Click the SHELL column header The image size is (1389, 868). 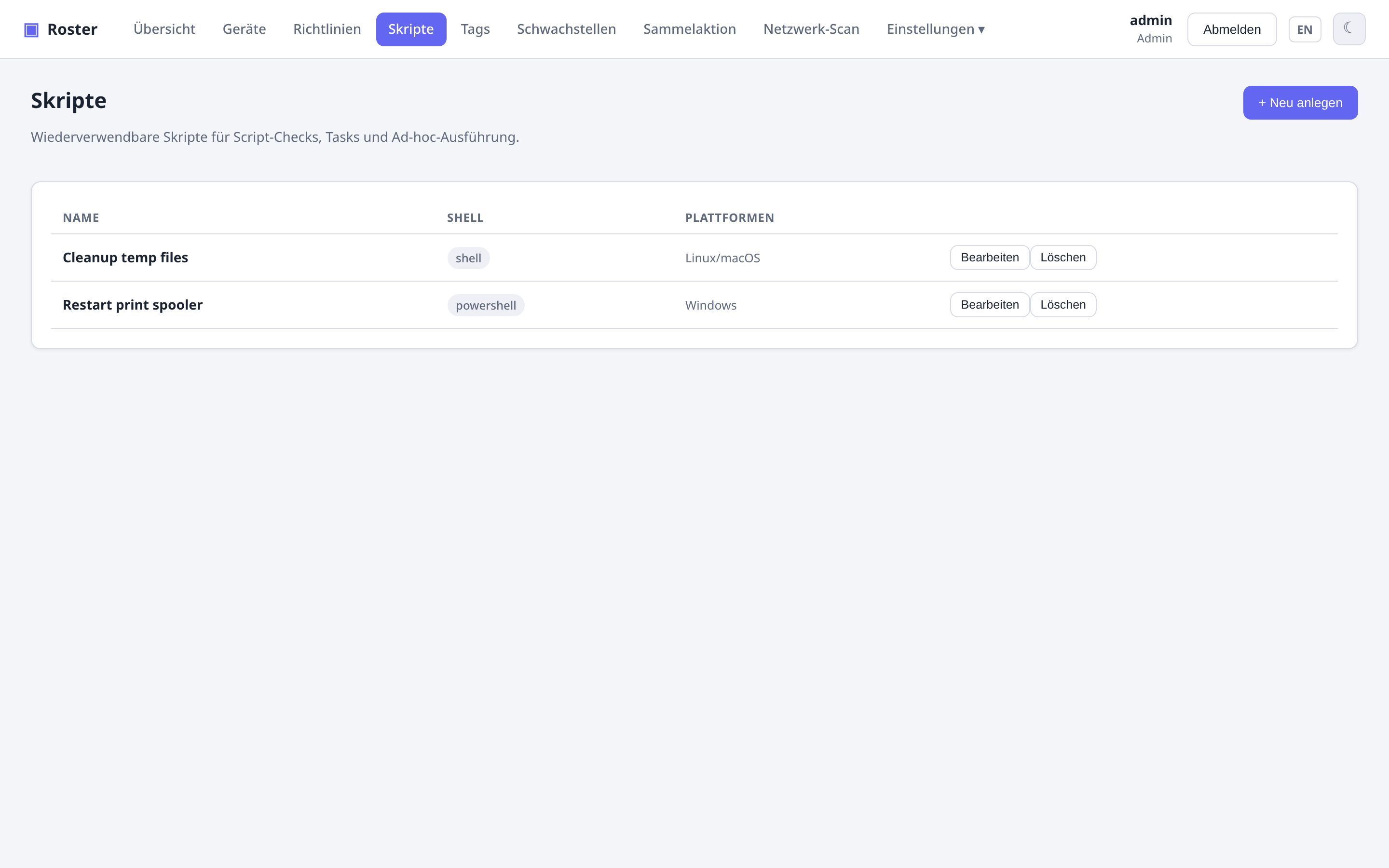(465, 217)
